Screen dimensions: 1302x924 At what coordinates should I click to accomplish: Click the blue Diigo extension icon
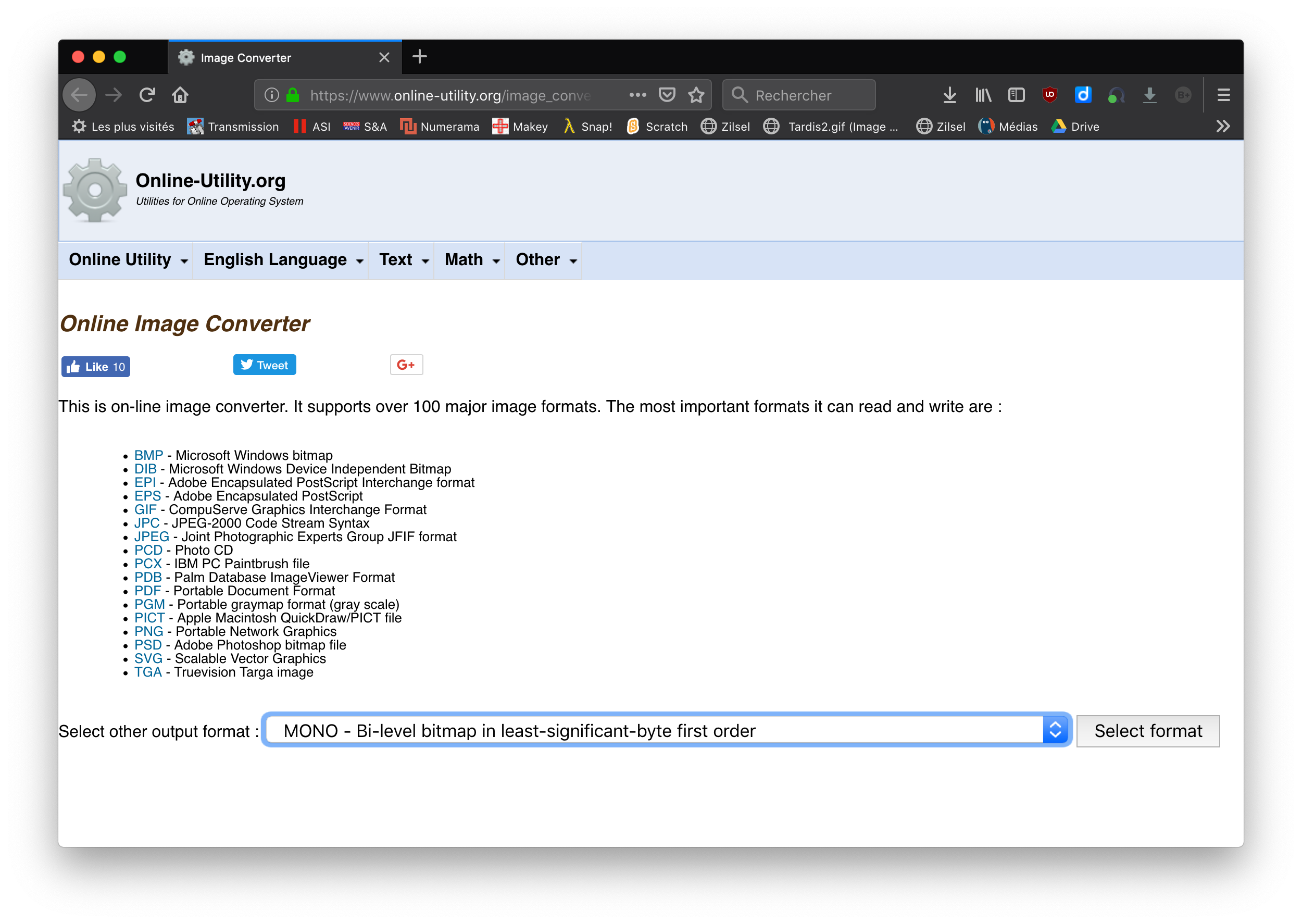tap(1083, 95)
